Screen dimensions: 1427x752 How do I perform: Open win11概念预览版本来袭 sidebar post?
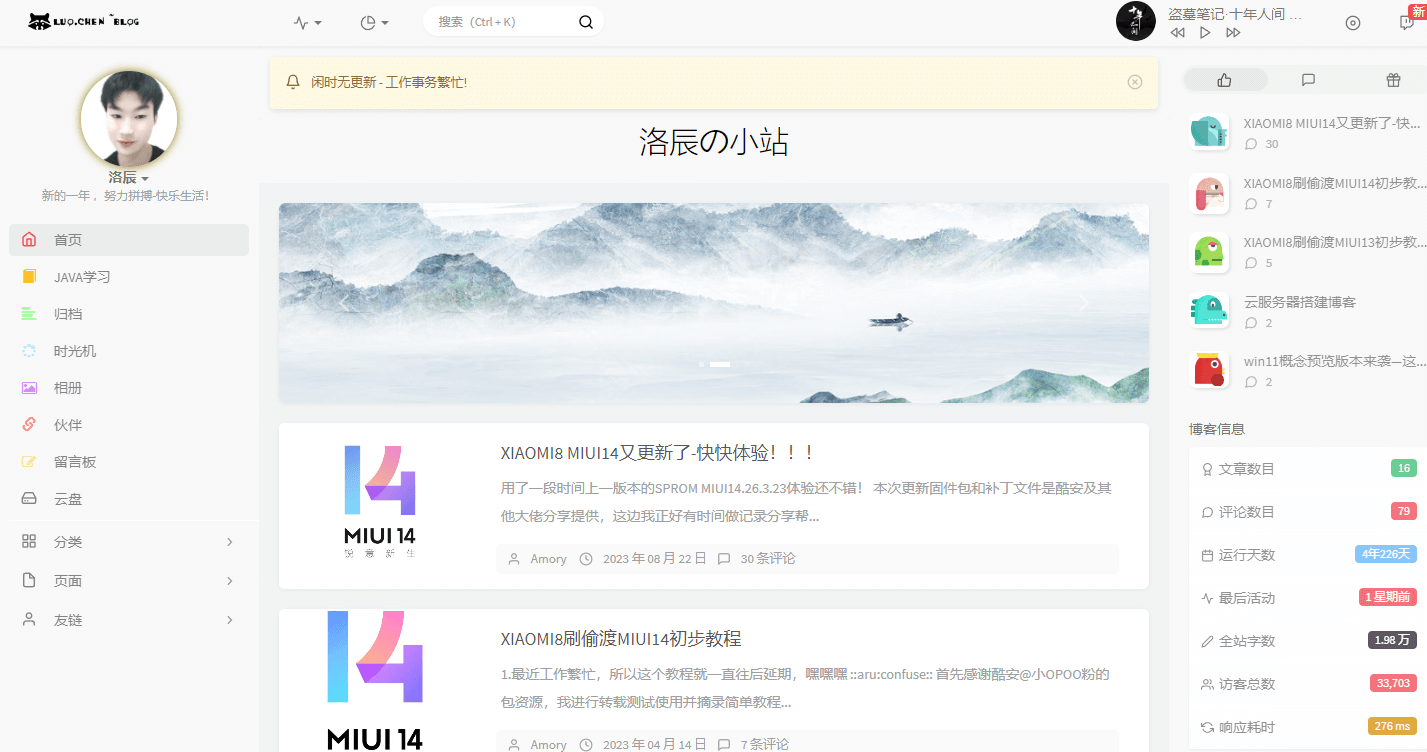pyautogui.click(x=1335, y=361)
